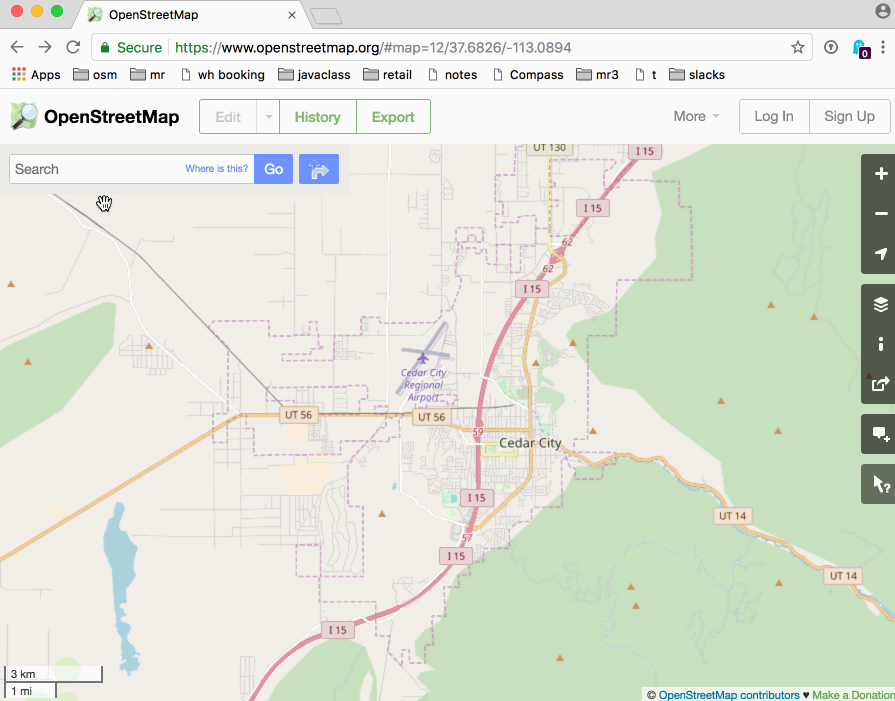Expand the More menu
Screen dimensions: 895x701
(696, 116)
